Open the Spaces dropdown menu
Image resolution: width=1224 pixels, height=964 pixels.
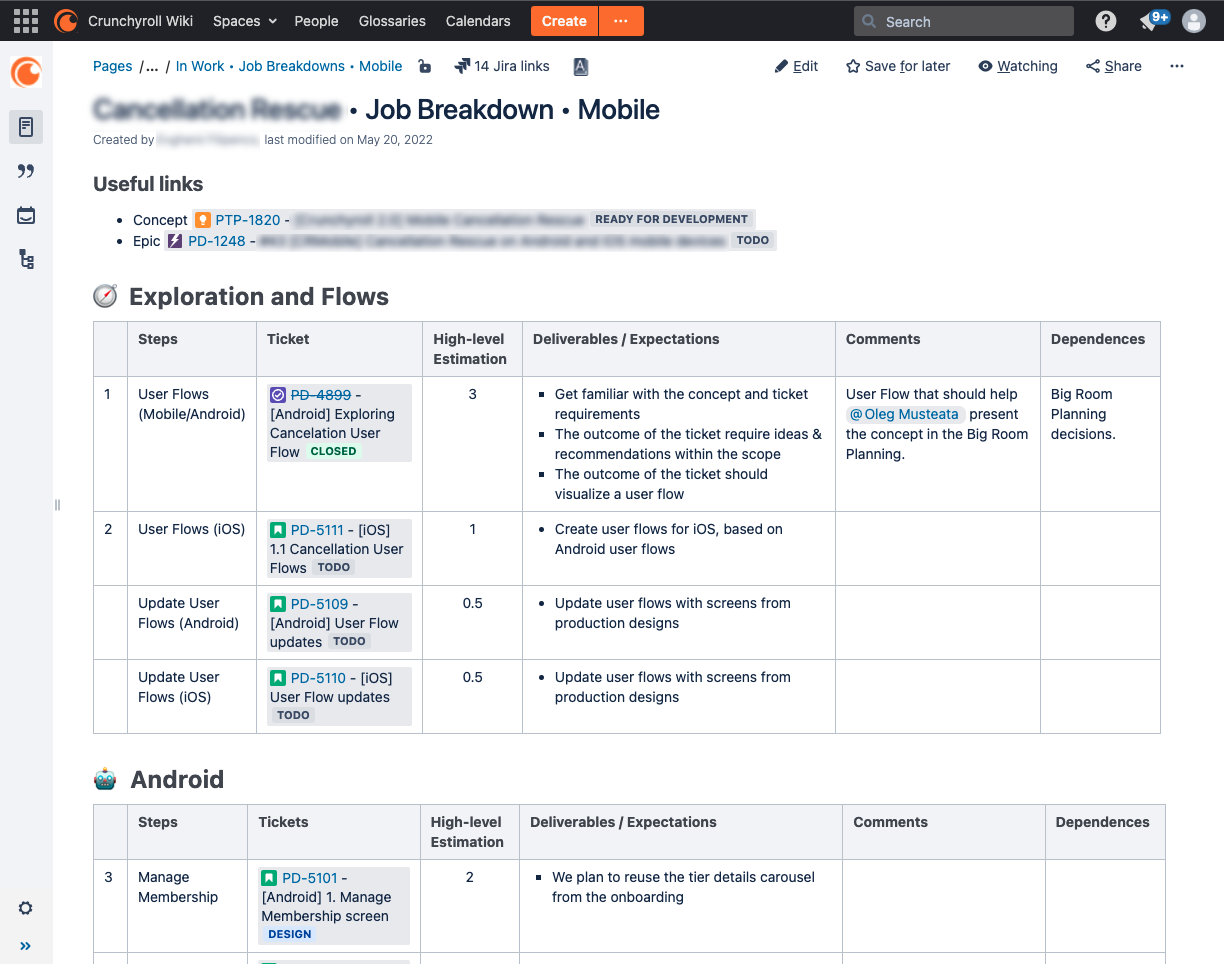(x=245, y=21)
